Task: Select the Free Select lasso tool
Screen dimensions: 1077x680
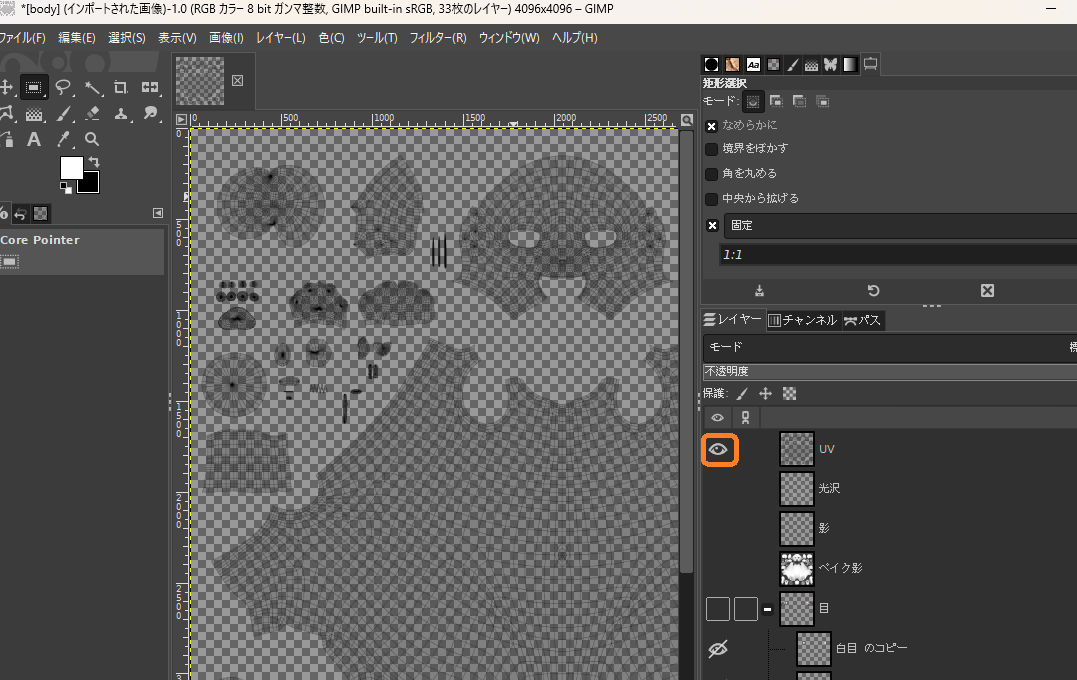Action: [63, 87]
